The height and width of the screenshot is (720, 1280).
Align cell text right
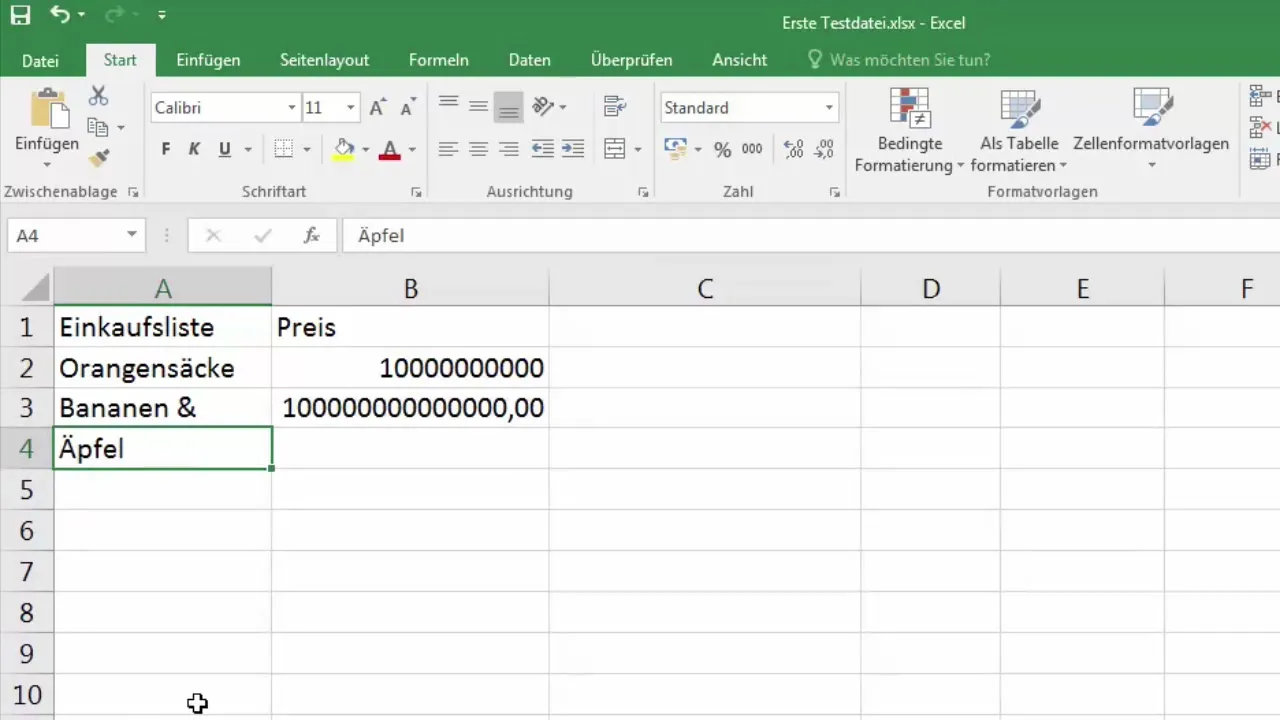508,149
